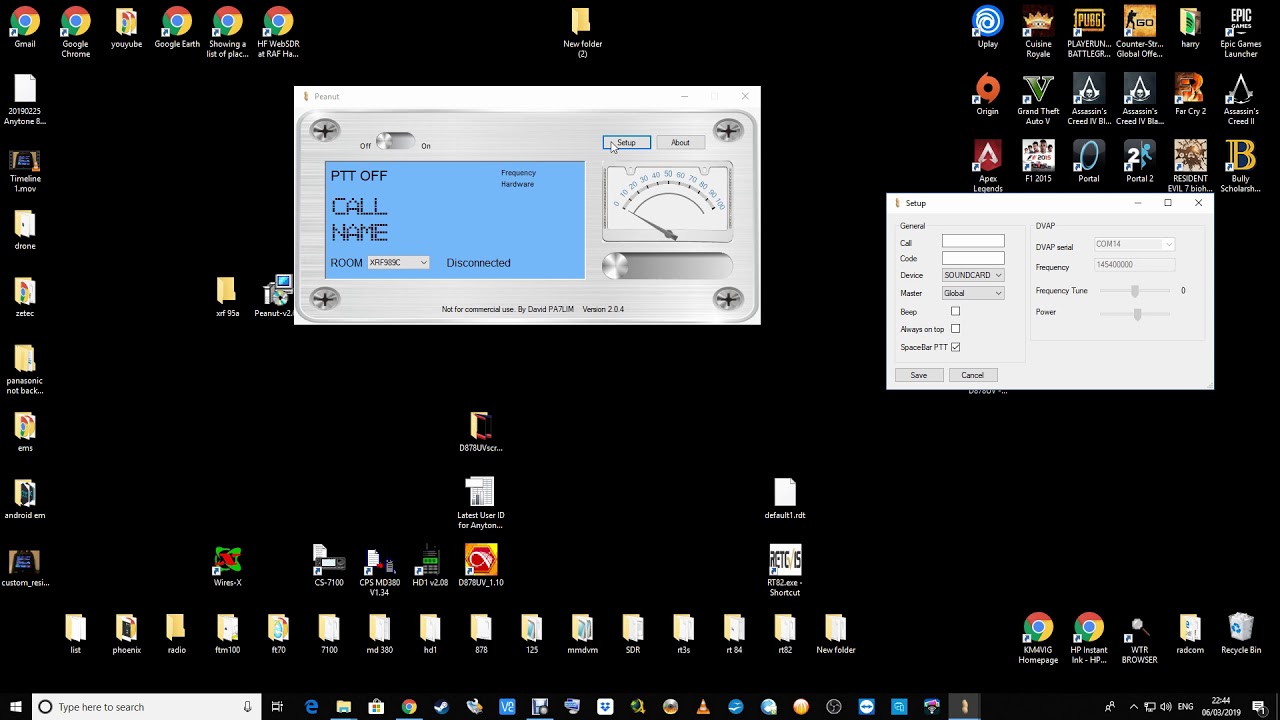The image size is (1280, 720).
Task: Open VLC media player from the taskbar
Action: (x=703, y=707)
